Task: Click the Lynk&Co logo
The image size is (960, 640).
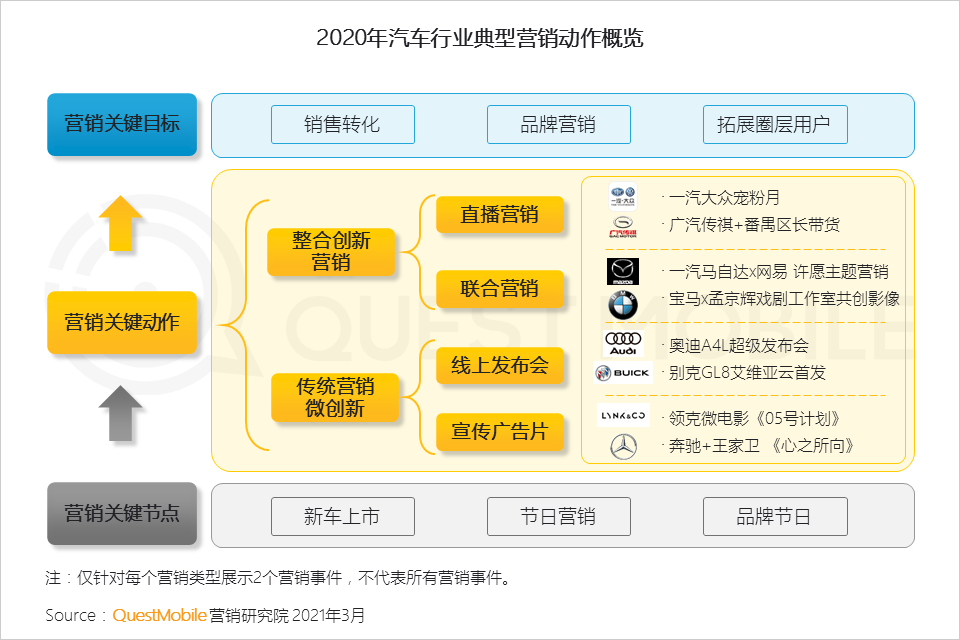Action: click(x=622, y=416)
